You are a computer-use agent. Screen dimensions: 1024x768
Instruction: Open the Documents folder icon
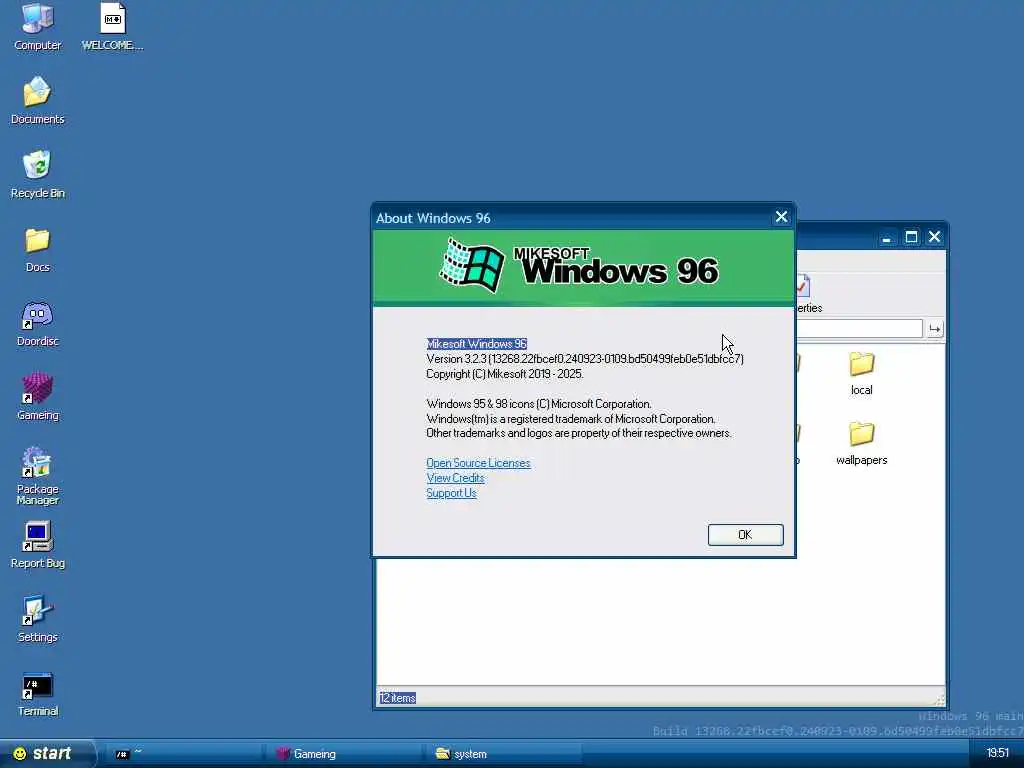click(37, 100)
